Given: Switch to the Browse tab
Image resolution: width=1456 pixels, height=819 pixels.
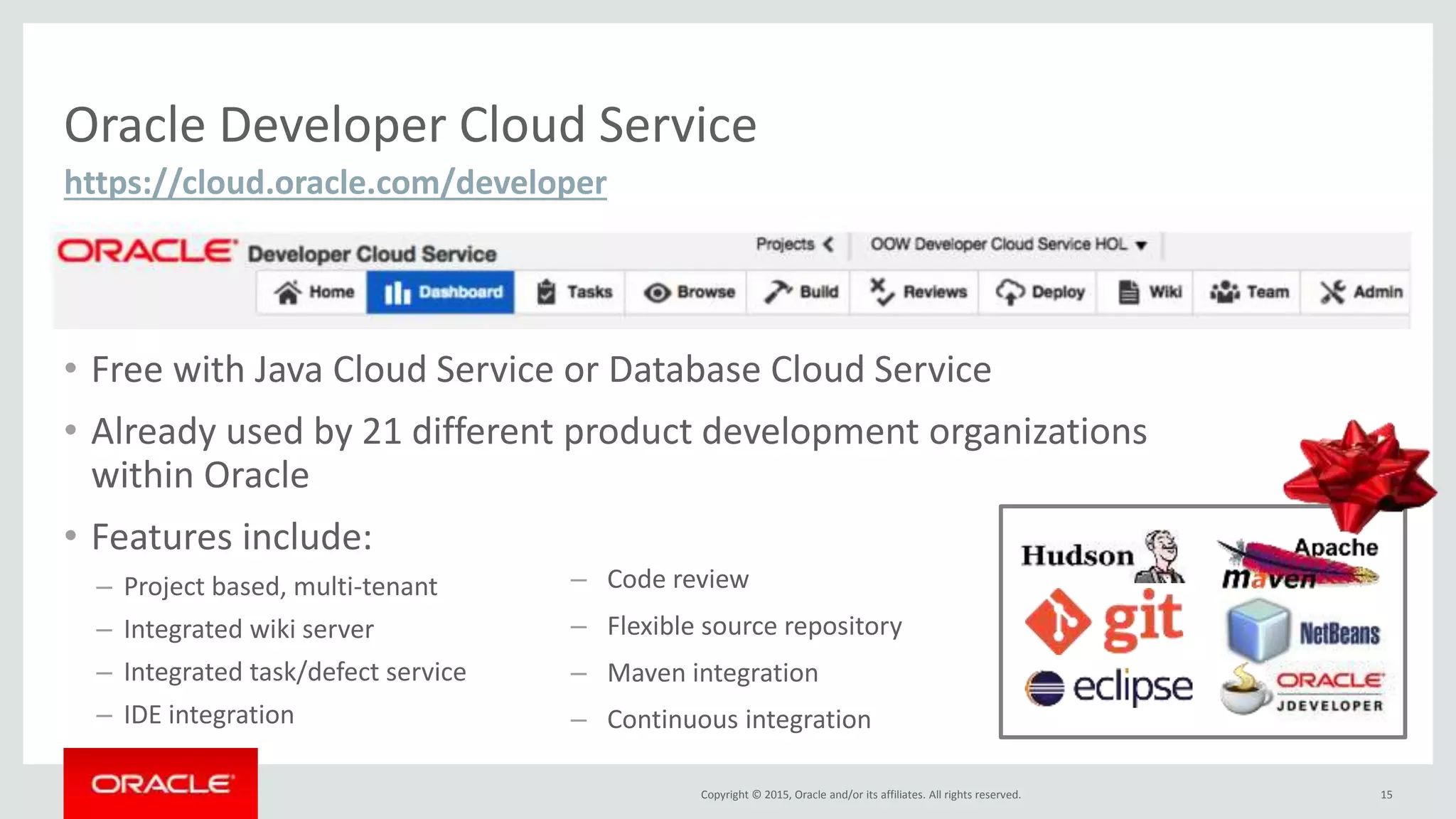Looking at the screenshot, I should click(687, 292).
